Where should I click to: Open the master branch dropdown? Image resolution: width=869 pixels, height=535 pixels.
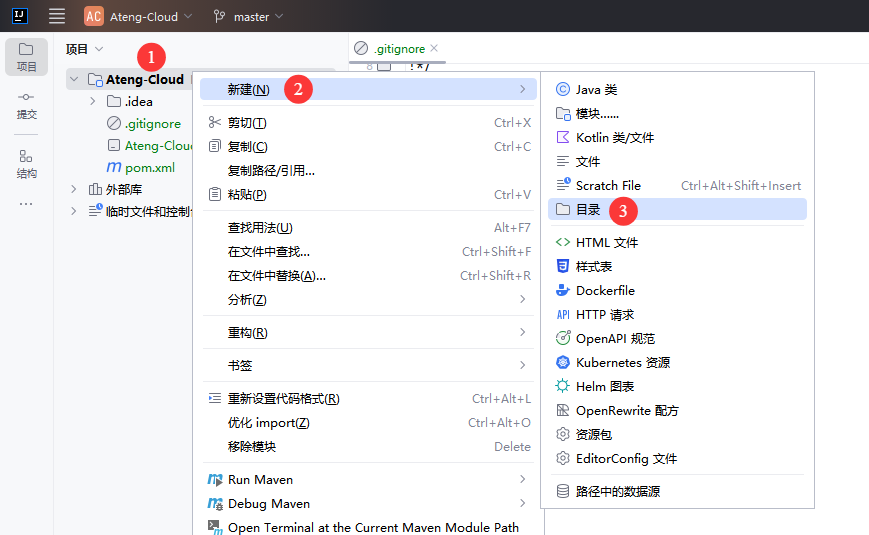click(x=249, y=16)
